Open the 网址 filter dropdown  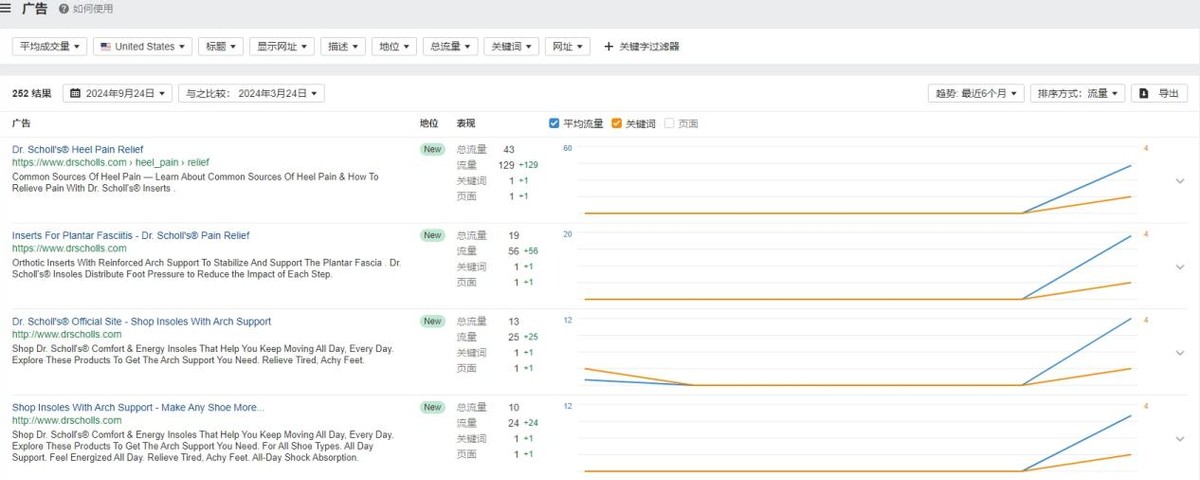click(x=567, y=46)
